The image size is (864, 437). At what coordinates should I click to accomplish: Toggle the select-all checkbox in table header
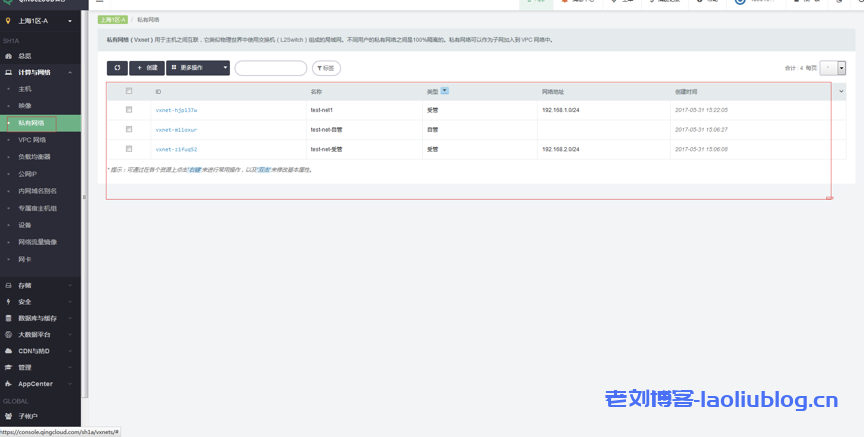pos(129,91)
